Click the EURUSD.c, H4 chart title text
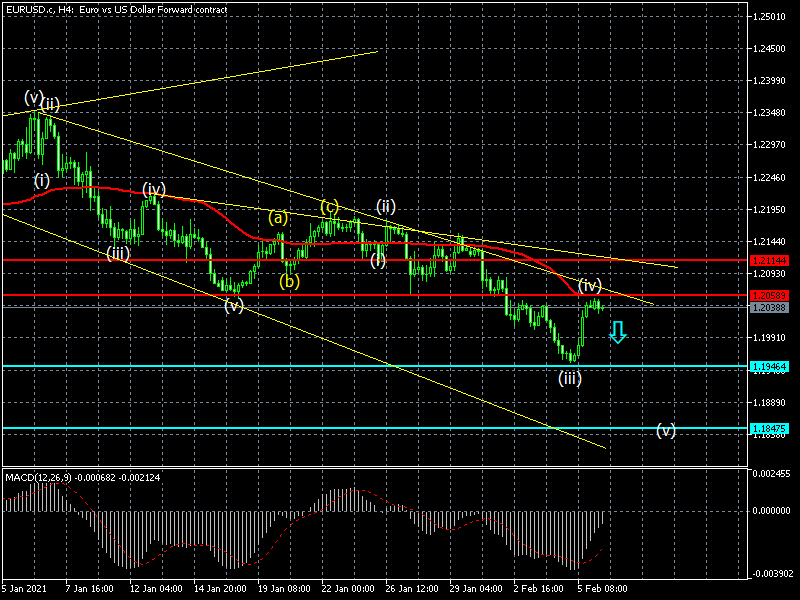Viewport: 800px width, 600px height. (x=116, y=9)
